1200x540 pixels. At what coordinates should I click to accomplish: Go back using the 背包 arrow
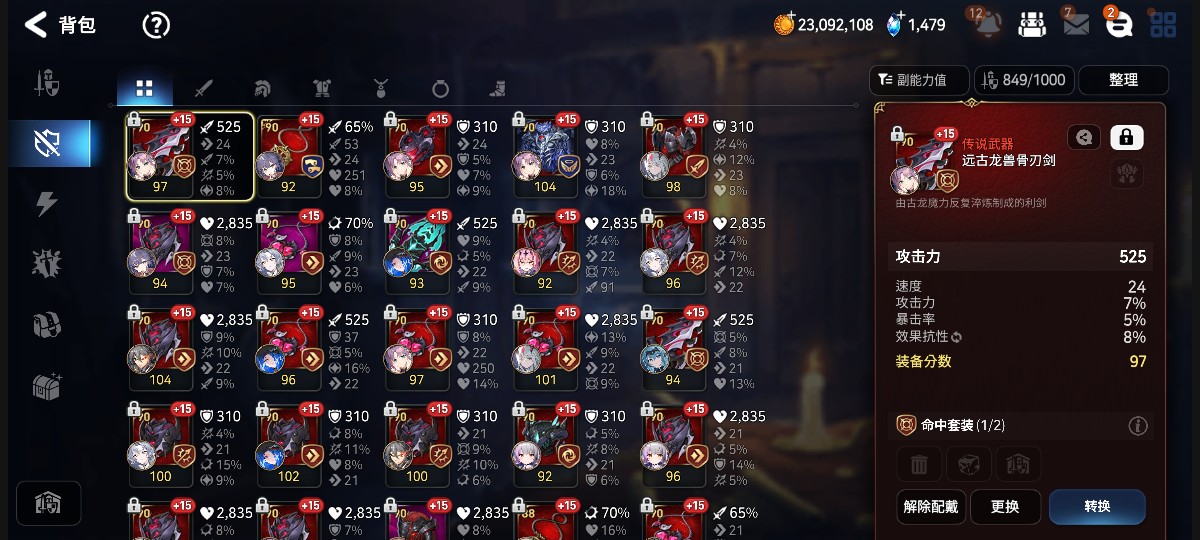pos(36,25)
